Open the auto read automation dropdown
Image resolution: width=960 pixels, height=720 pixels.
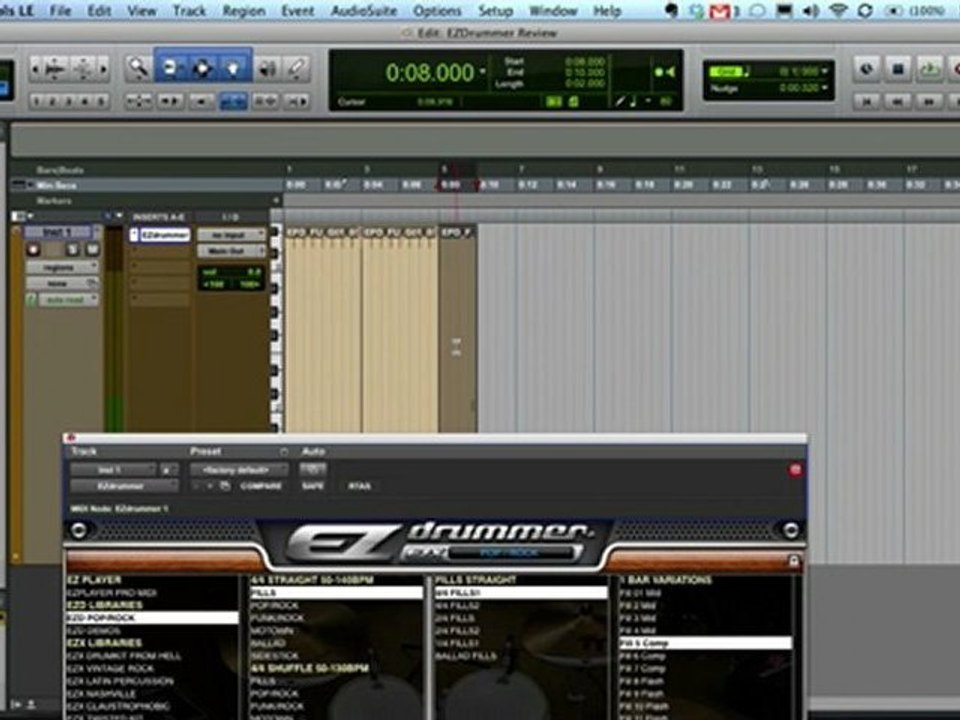coord(68,299)
